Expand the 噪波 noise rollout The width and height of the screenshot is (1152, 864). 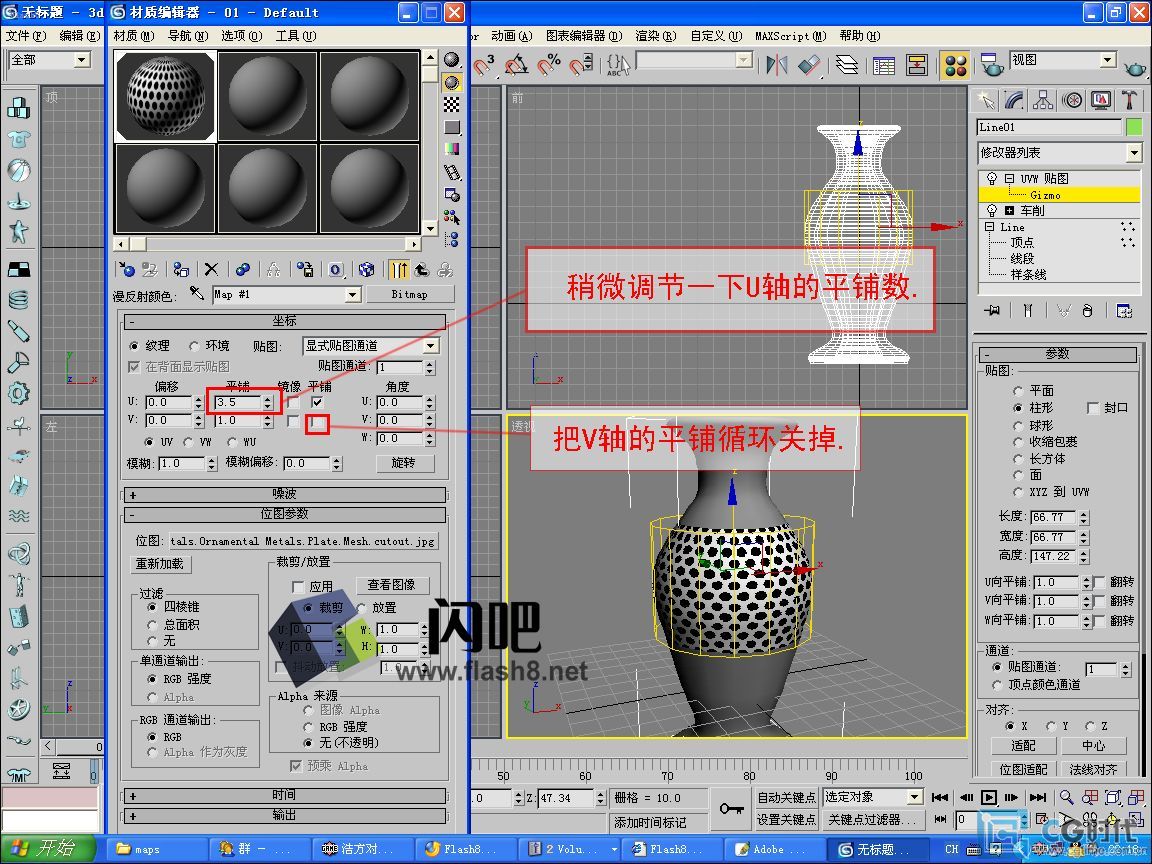click(x=285, y=494)
